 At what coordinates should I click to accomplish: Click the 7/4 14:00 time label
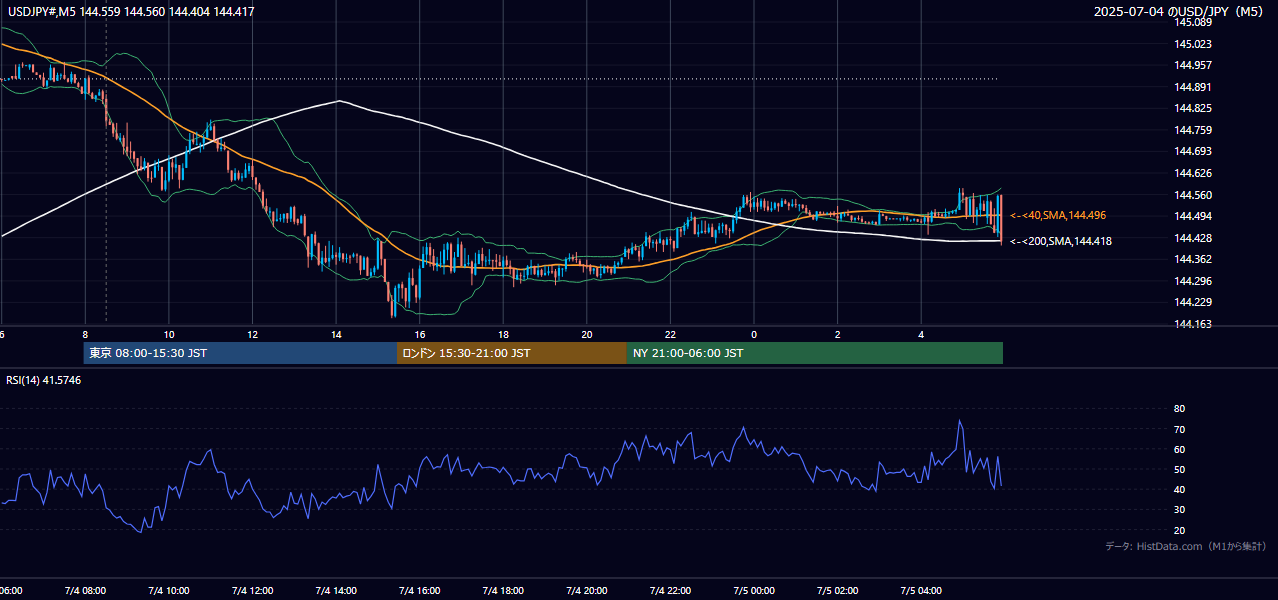(336, 591)
